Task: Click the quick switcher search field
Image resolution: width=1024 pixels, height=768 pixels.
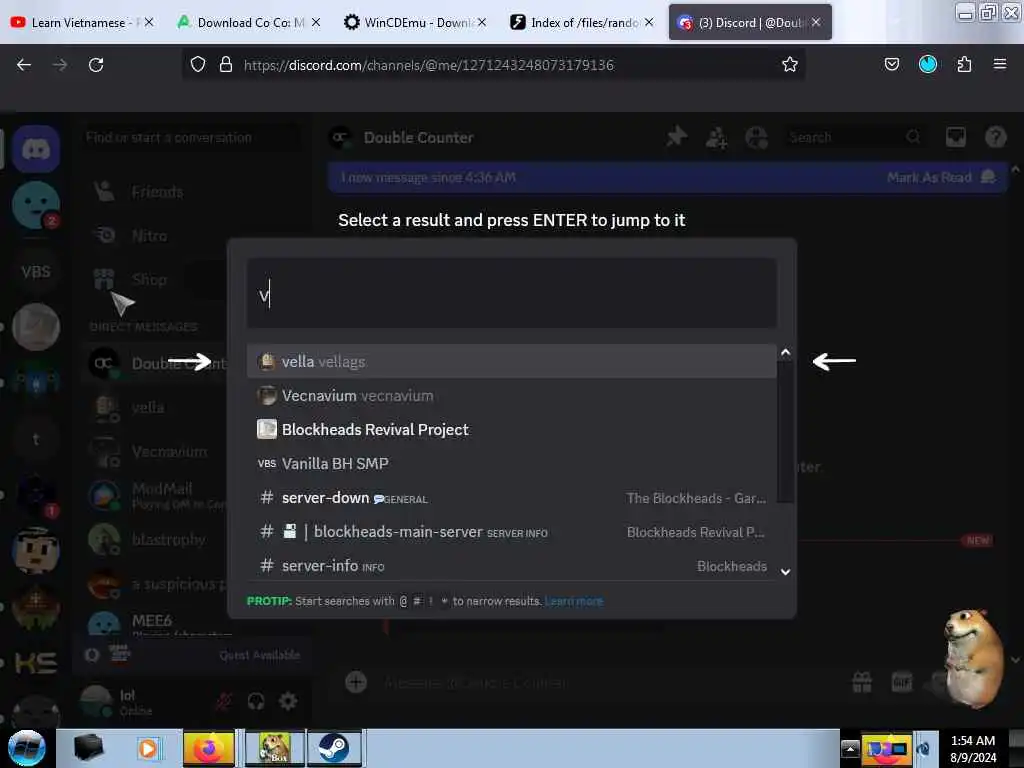Action: pyautogui.click(x=511, y=295)
